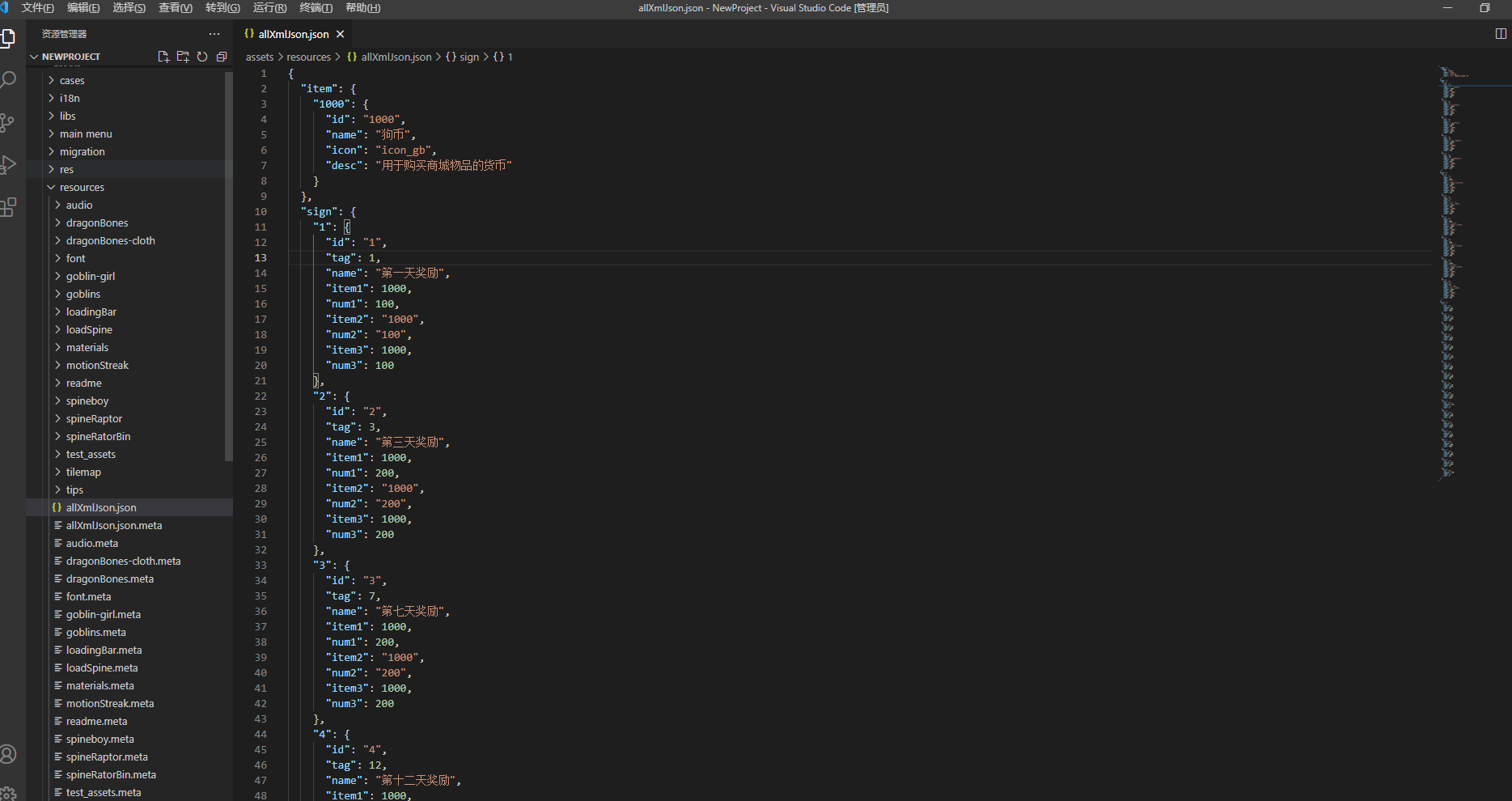Image resolution: width=1512 pixels, height=801 pixels.
Task: Click the Split Editor icon
Action: 1501,34
